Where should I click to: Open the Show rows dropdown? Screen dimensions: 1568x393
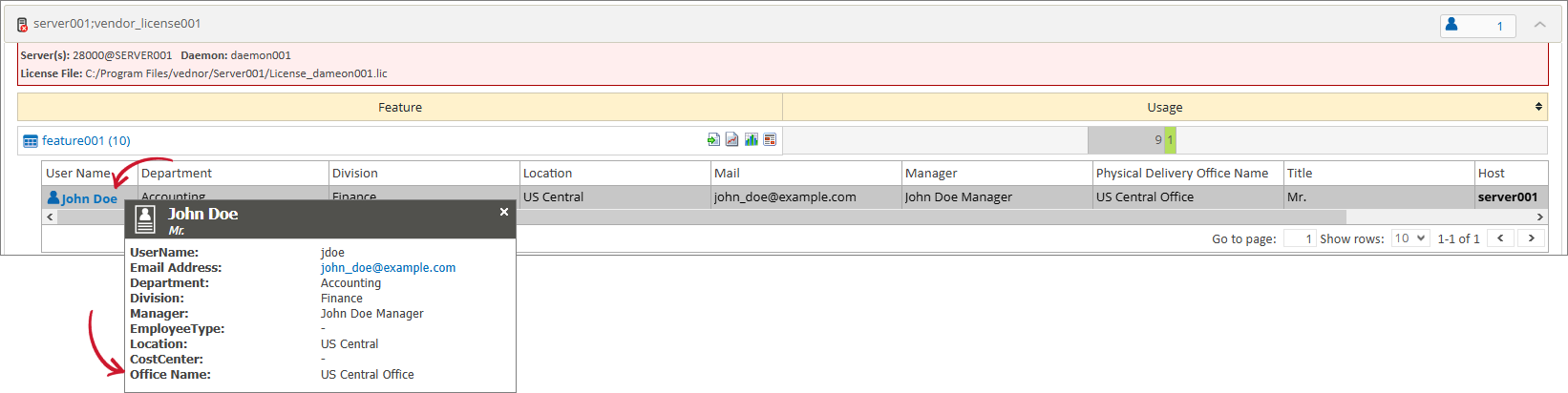[x=1410, y=238]
